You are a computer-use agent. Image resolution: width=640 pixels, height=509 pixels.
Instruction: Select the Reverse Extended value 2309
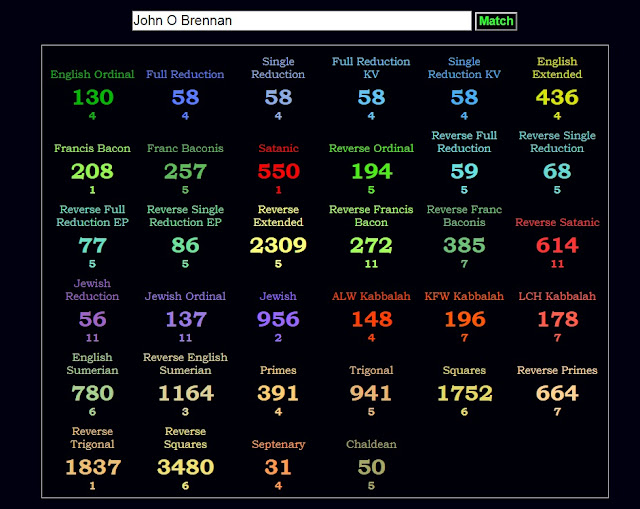coord(278,245)
